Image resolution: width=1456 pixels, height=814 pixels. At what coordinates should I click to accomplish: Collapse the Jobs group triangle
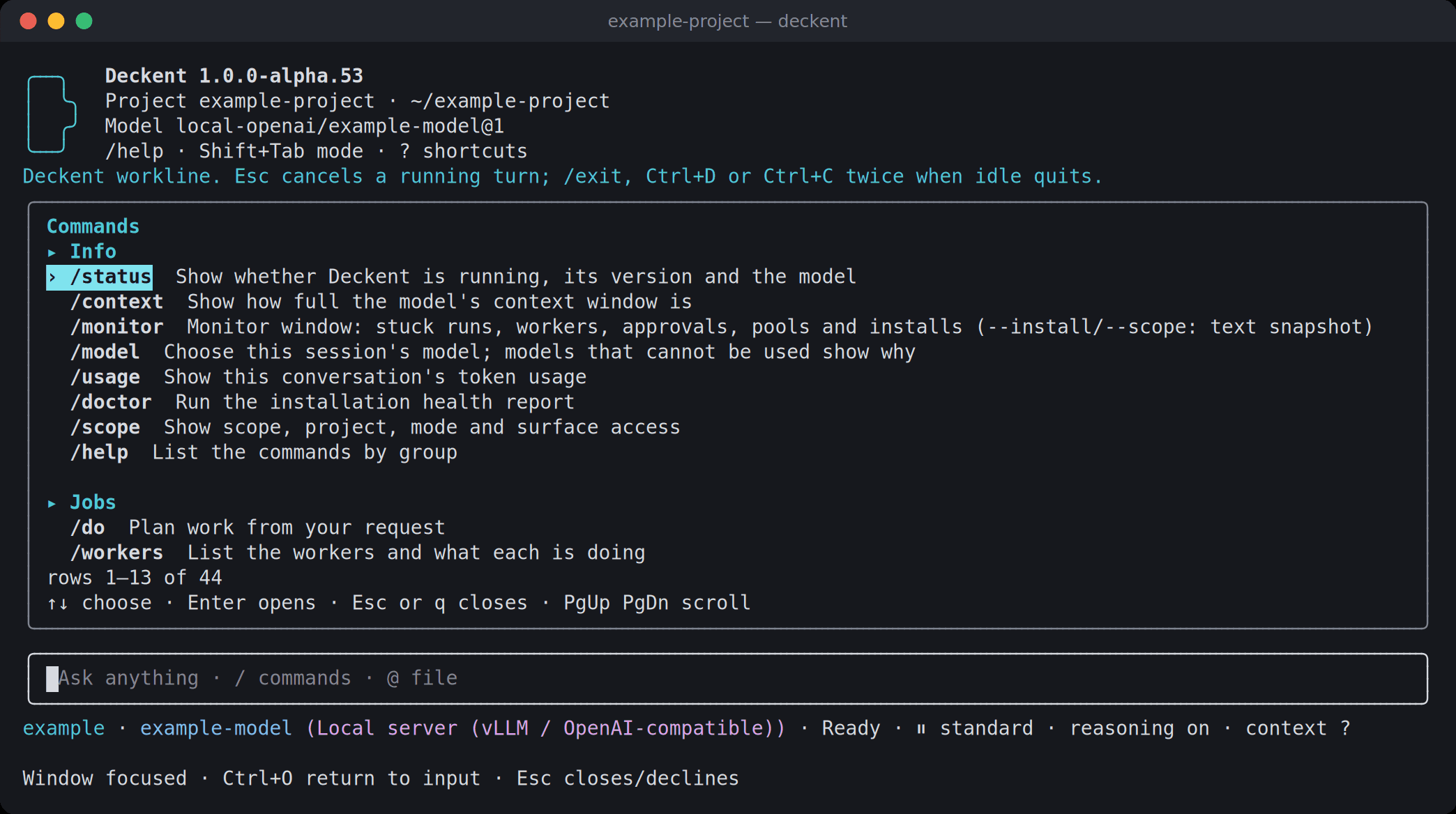tap(52, 503)
